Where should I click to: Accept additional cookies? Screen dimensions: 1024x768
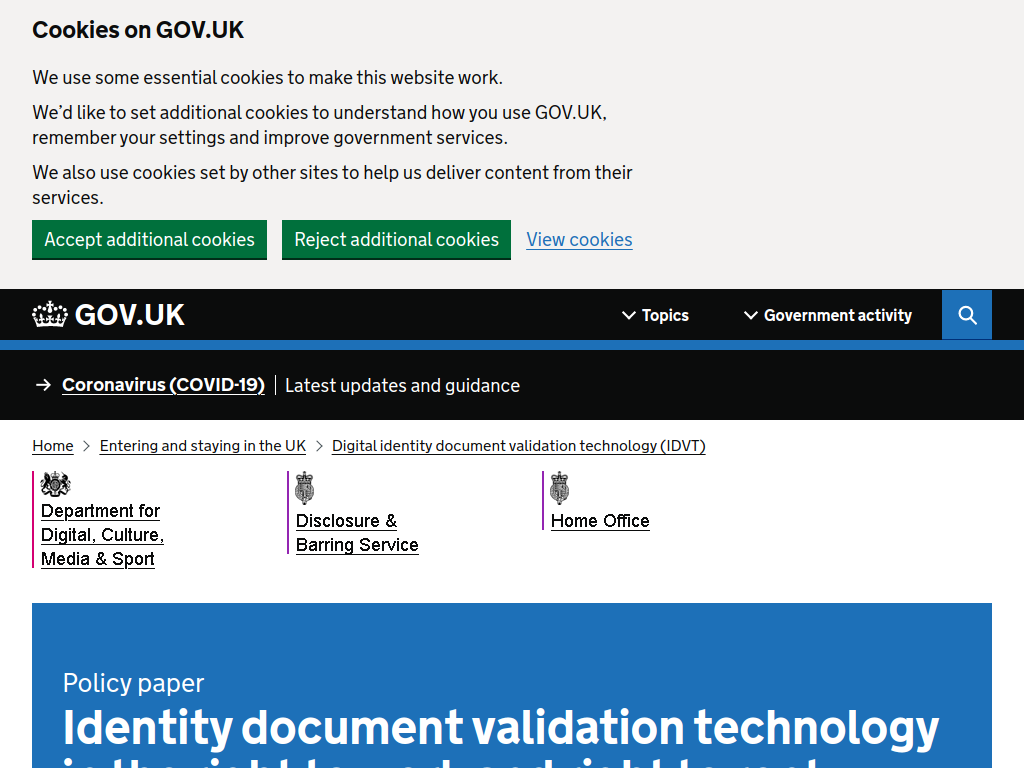point(150,240)
